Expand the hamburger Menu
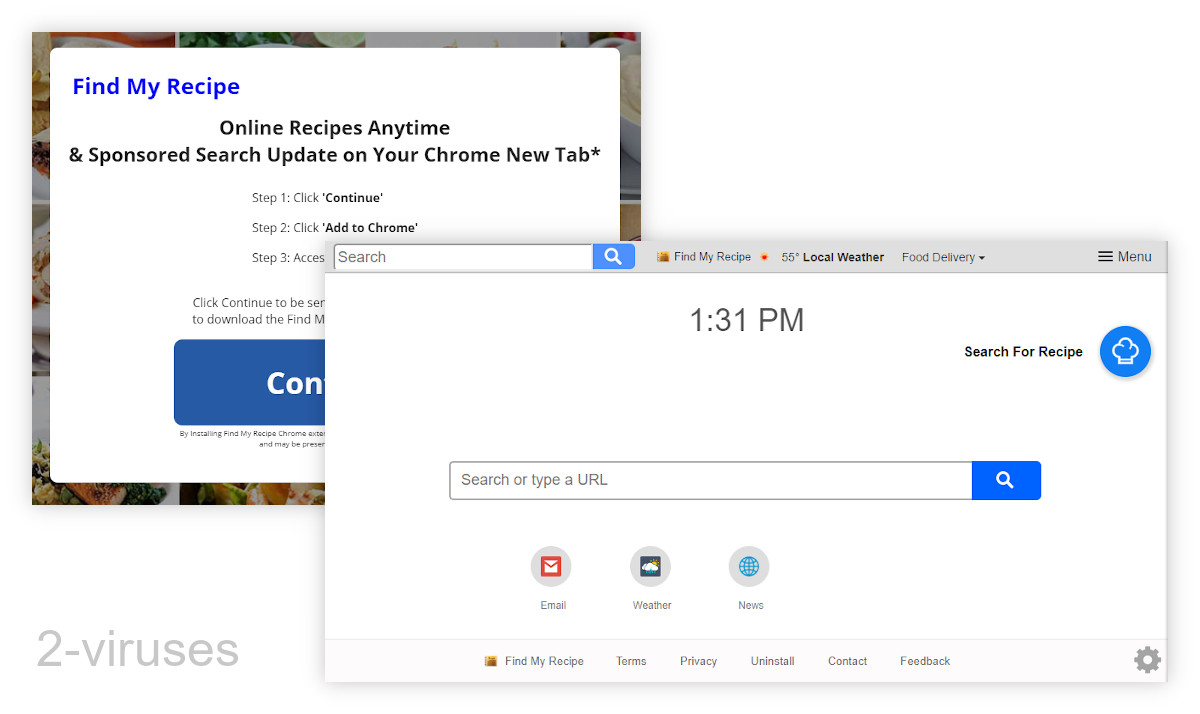This screenshot has height=714, width=1200. (1124, 256)
